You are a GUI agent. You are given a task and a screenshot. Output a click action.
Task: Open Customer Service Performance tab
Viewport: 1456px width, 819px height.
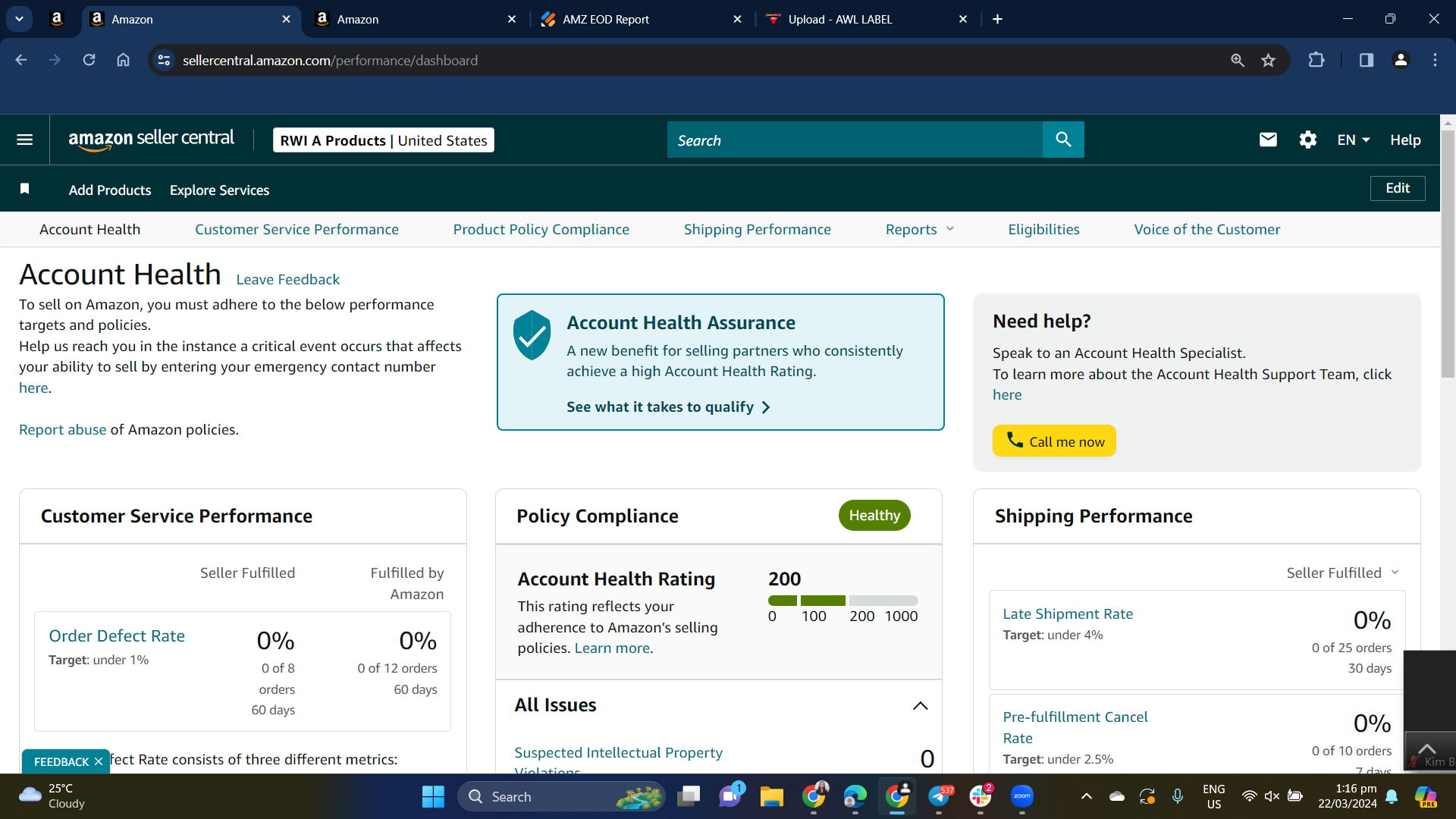(297, 229)
